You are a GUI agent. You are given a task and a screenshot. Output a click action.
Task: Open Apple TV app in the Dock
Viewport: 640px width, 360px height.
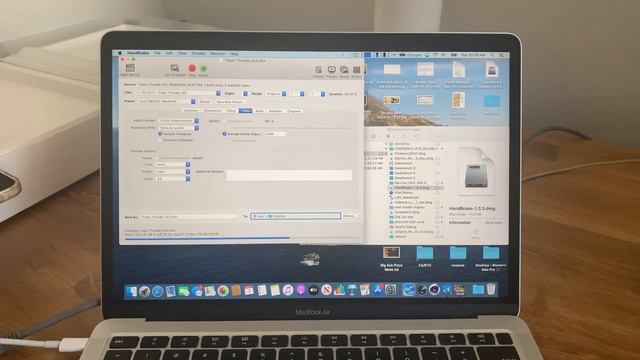[313, 290]
